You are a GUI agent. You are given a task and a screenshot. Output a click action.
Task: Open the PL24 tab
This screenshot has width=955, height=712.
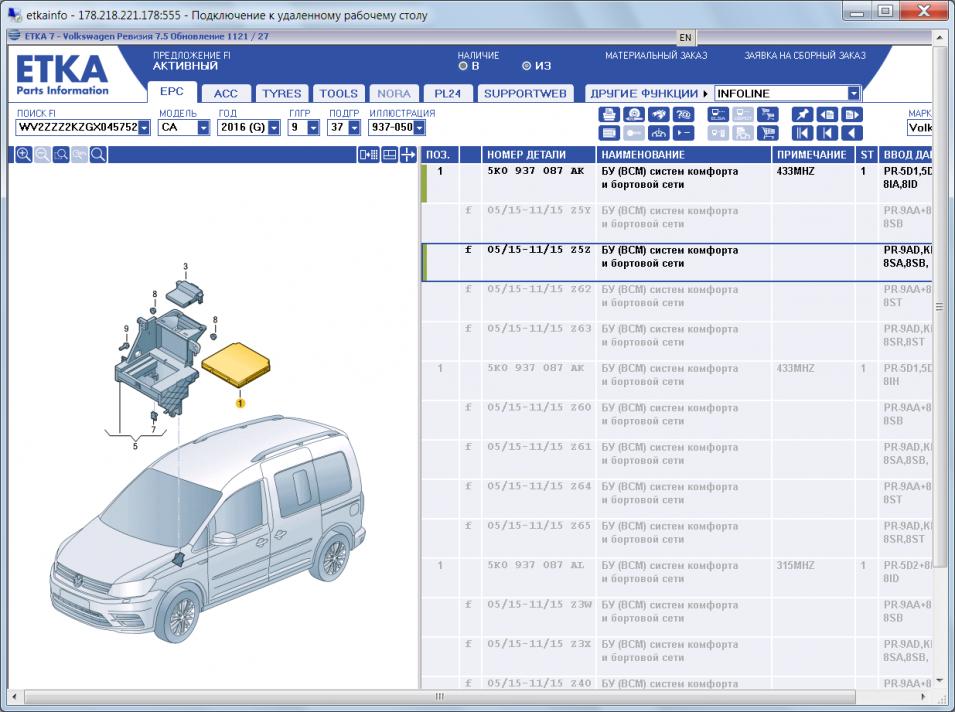[448, 93]
